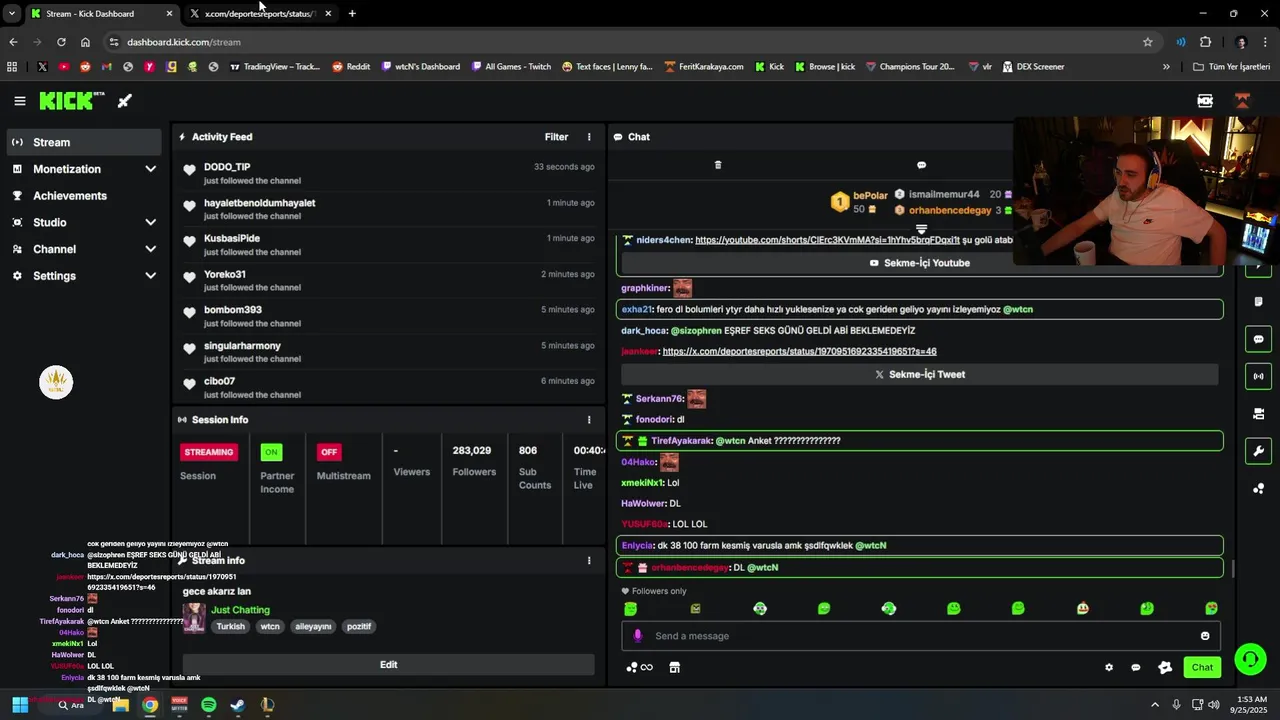This screenshot has width=1280, height=720.
Task: Toggle the chat bubble button in the right toolbar
Action: (x=1258, y=339)
